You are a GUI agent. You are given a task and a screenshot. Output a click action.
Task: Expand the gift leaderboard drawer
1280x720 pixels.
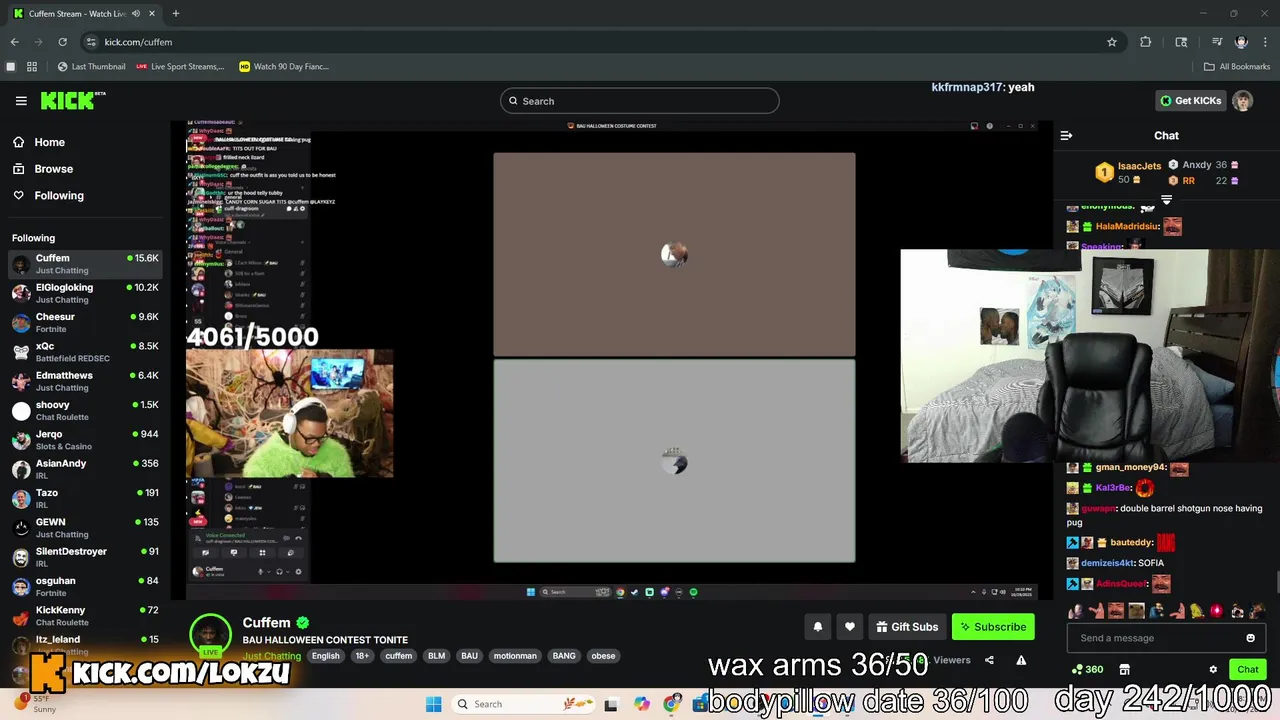point(1166,200)
